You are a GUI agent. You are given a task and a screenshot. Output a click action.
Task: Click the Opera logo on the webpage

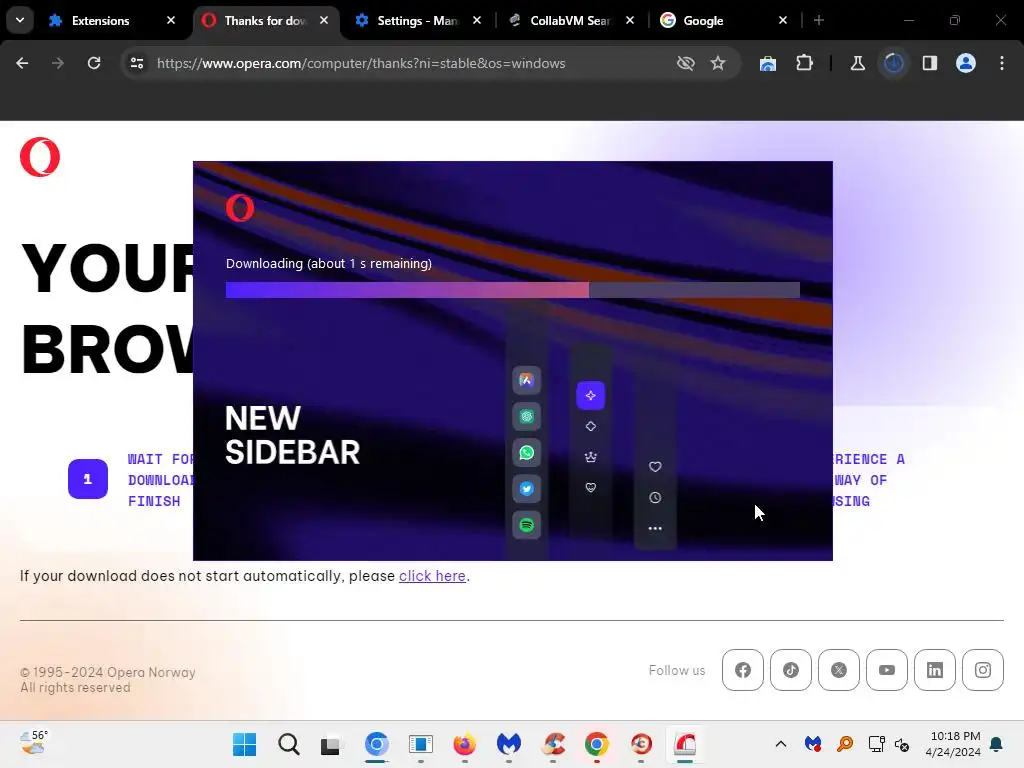(40, 157)
